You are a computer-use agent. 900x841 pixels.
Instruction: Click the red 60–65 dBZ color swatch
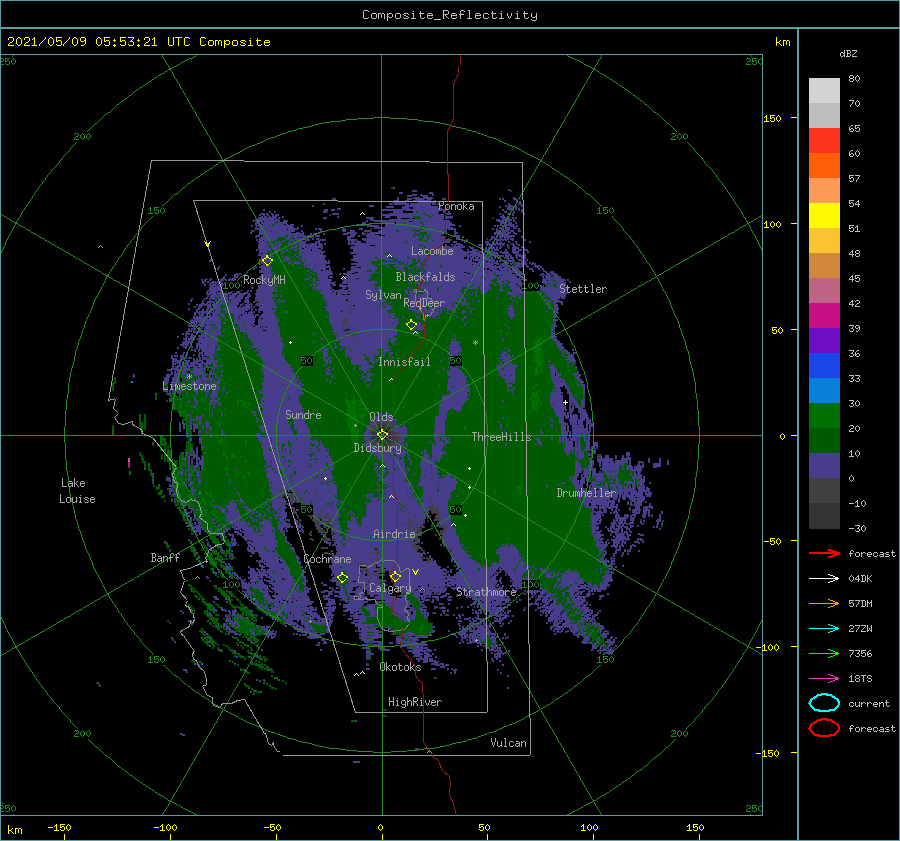point(824,141)
